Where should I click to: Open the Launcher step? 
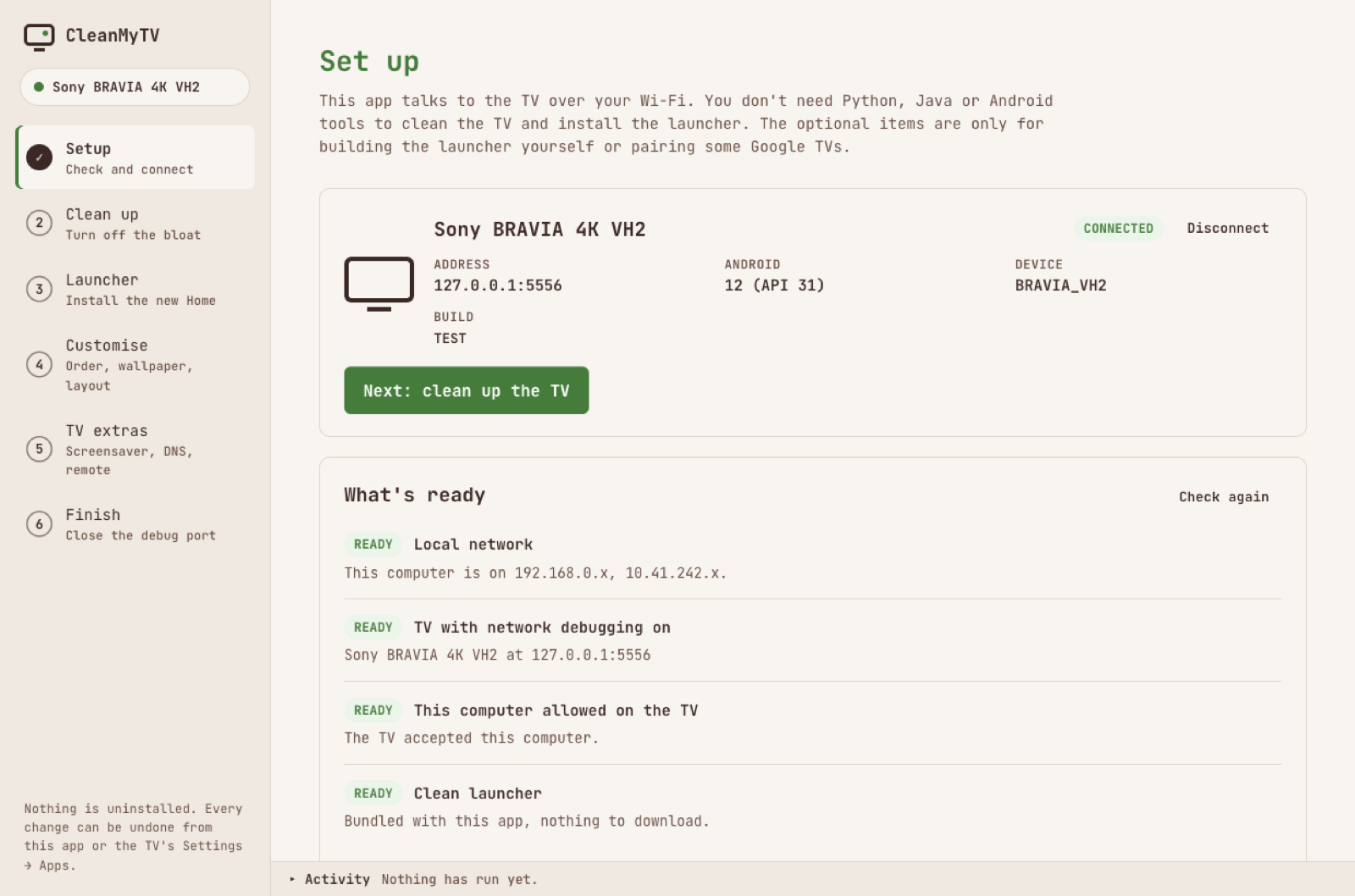point(135,289)
